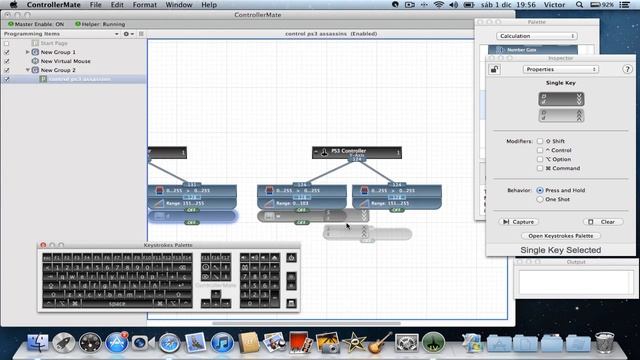Click the up arrow key in Keystrokes Palette
The height and width of the screenshot is (360, 640).
216,294
